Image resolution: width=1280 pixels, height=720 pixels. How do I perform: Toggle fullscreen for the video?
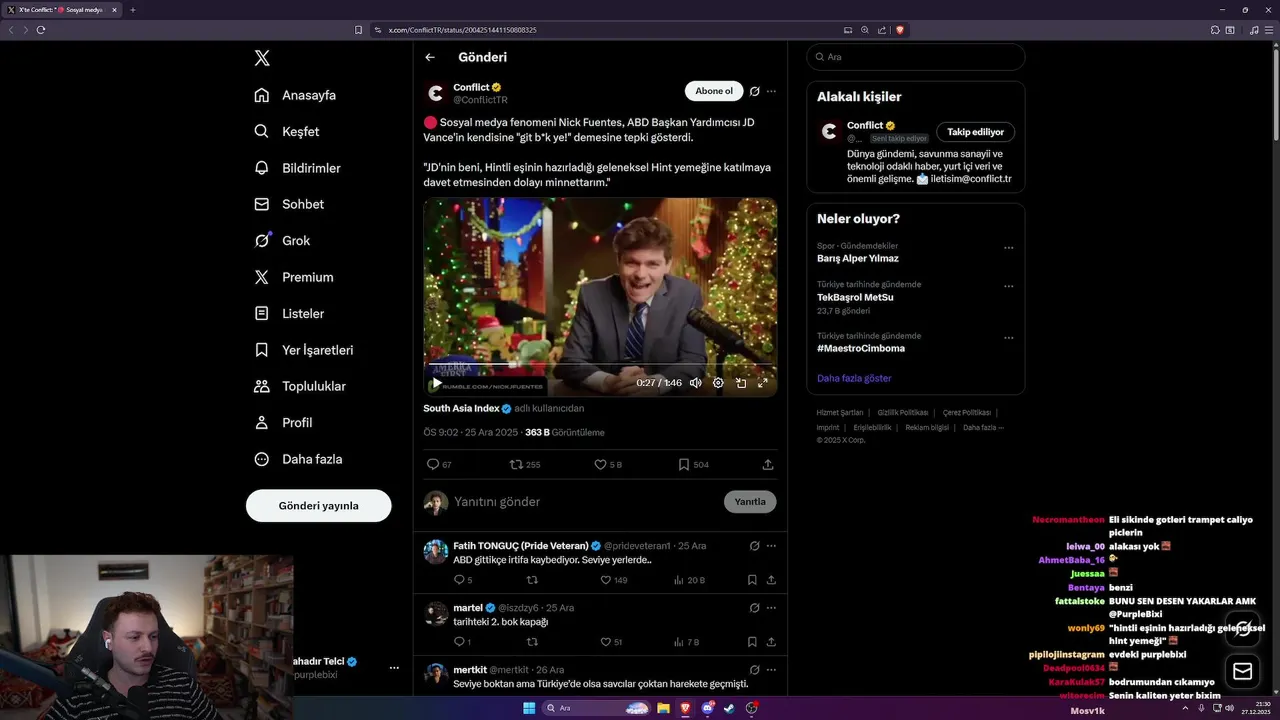763,383
